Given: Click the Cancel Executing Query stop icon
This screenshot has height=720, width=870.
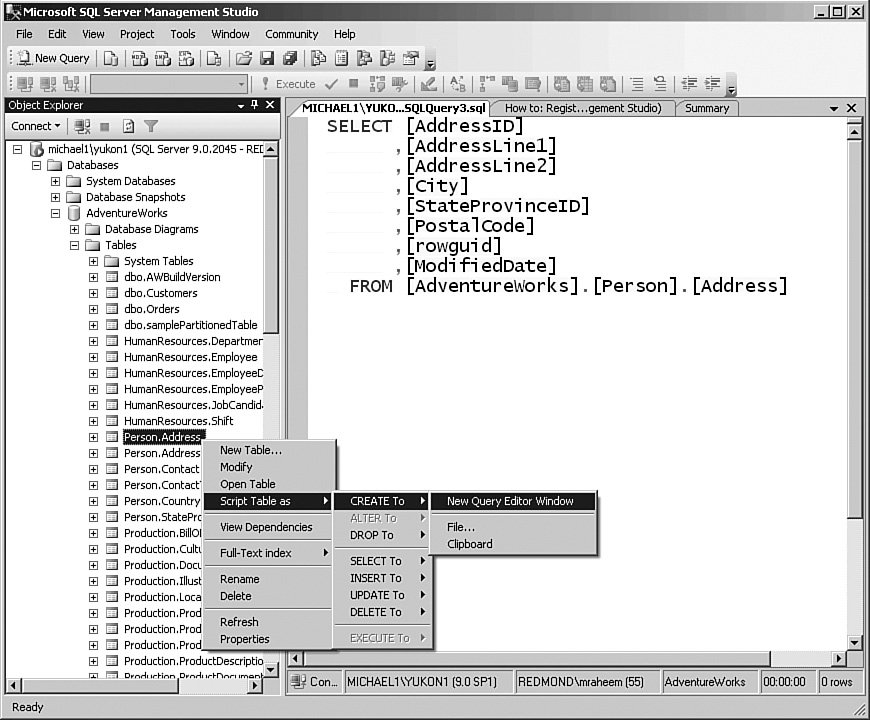Looking at the screenshot, I should 353,84.
